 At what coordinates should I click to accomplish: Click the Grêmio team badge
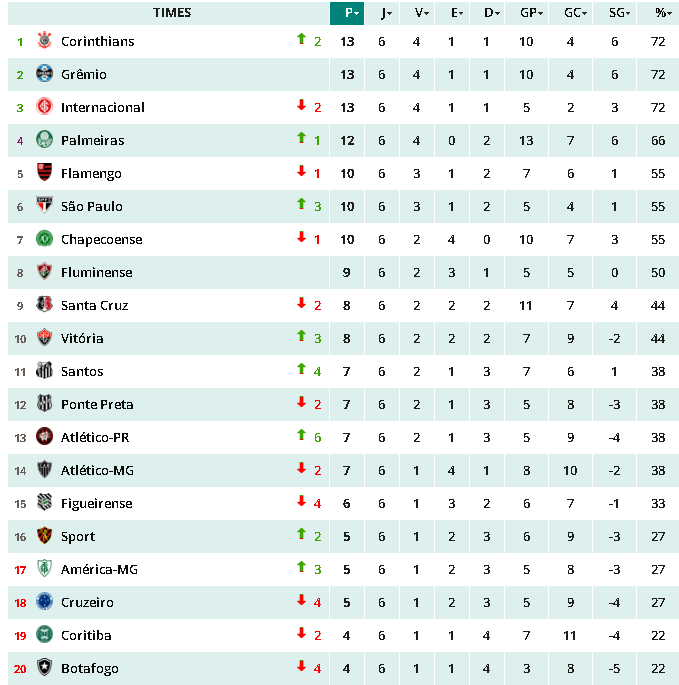point(44,74)
